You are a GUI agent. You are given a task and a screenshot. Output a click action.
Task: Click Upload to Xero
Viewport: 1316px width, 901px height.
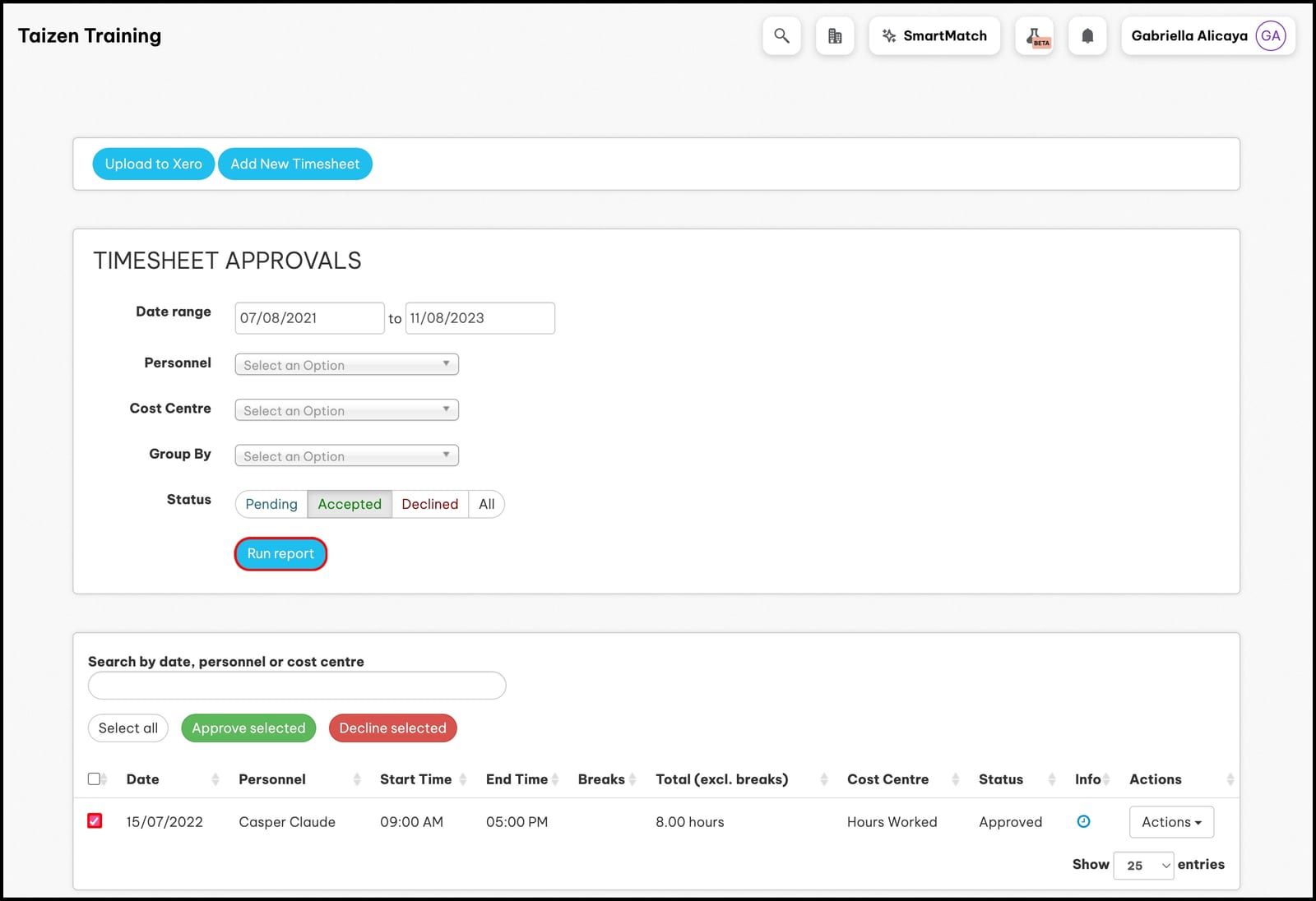(x=153, y=164)
